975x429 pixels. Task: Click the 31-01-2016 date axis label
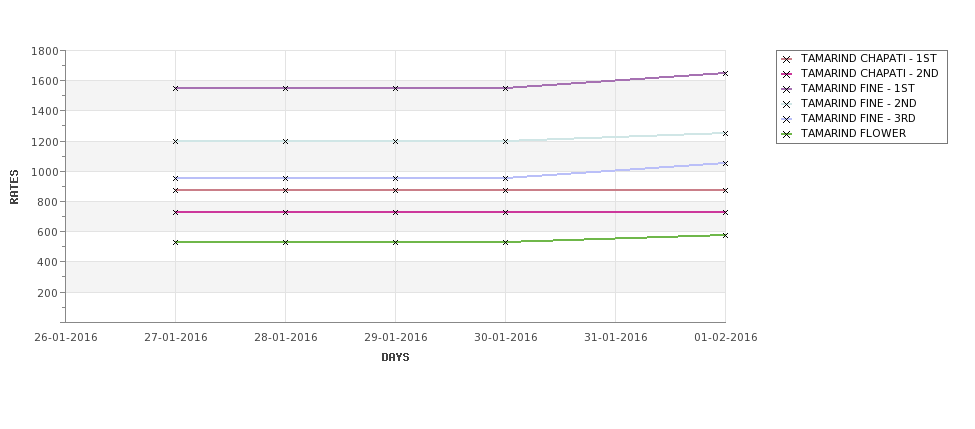click(616, 338)
